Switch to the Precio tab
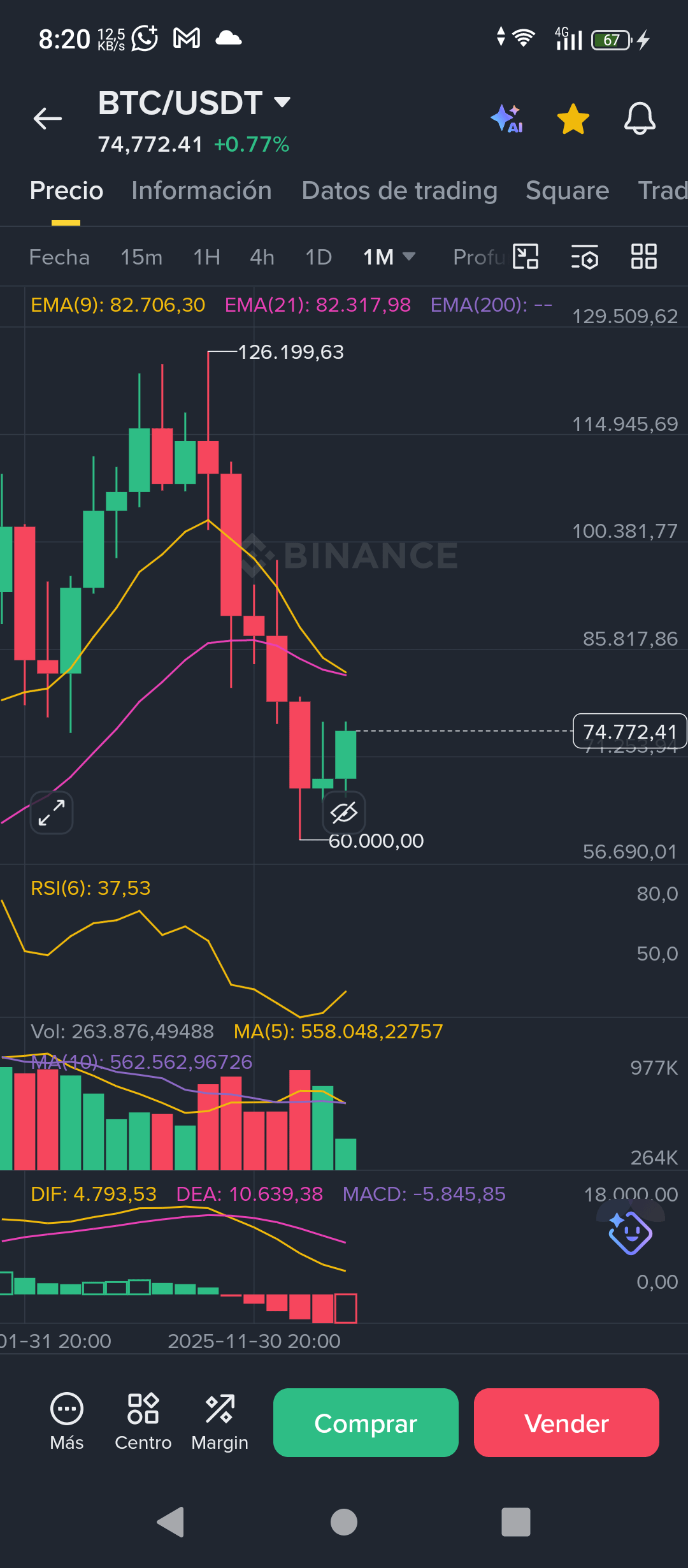This screenshot has height=1568, width=688. 66,191
